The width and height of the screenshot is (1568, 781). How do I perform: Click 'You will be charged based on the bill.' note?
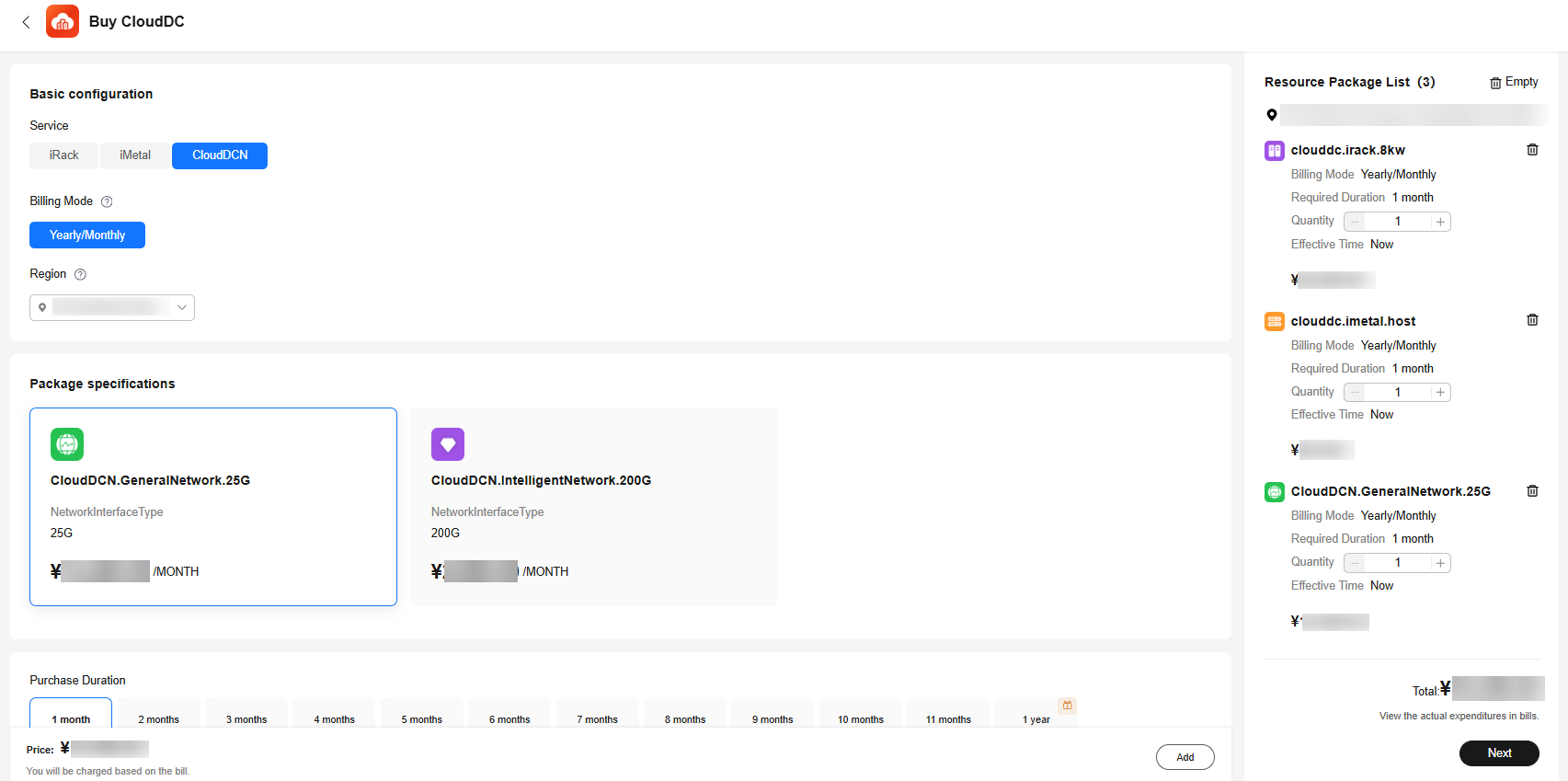coord(108,771)
